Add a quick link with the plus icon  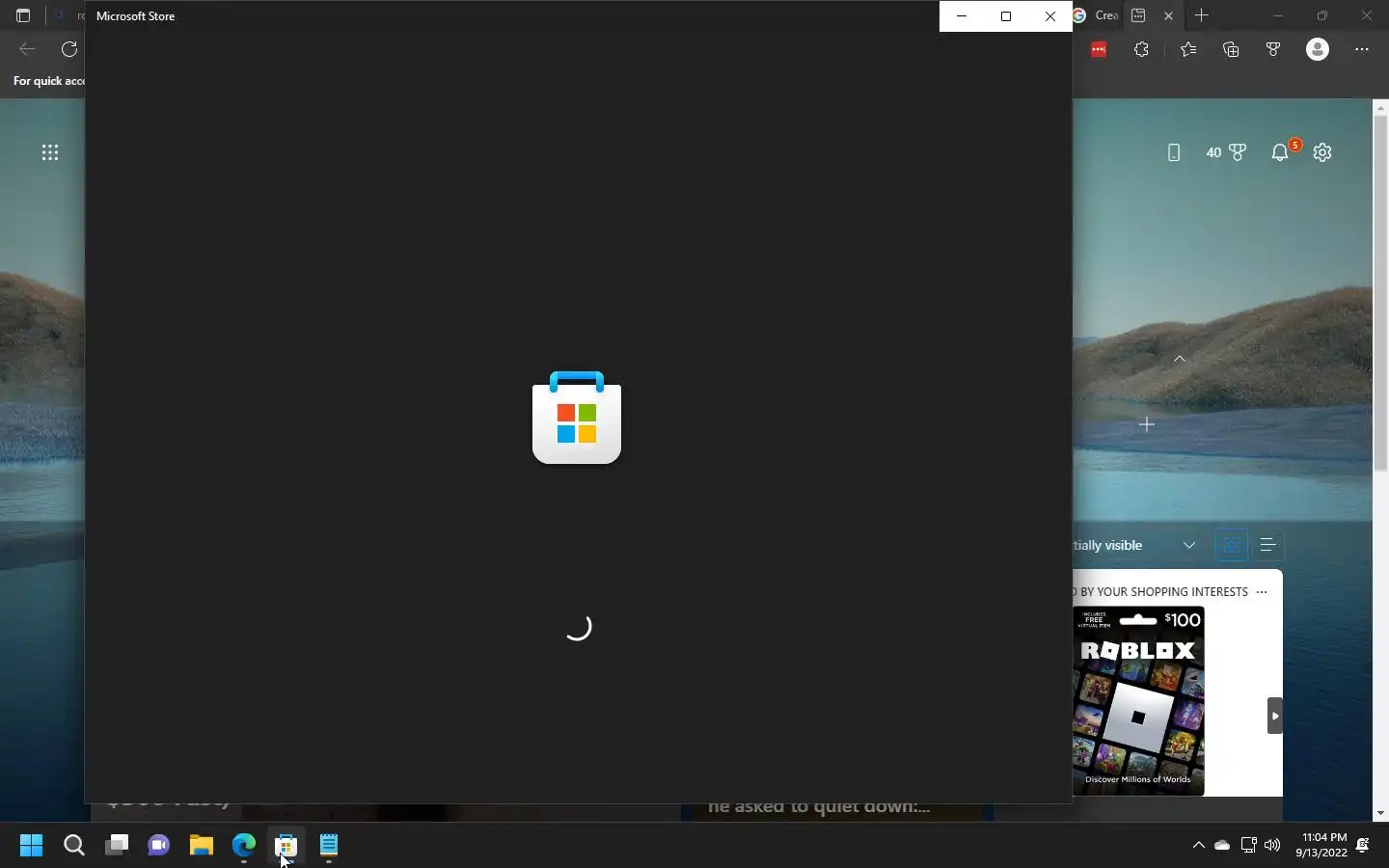click(x=1147, y=424)
